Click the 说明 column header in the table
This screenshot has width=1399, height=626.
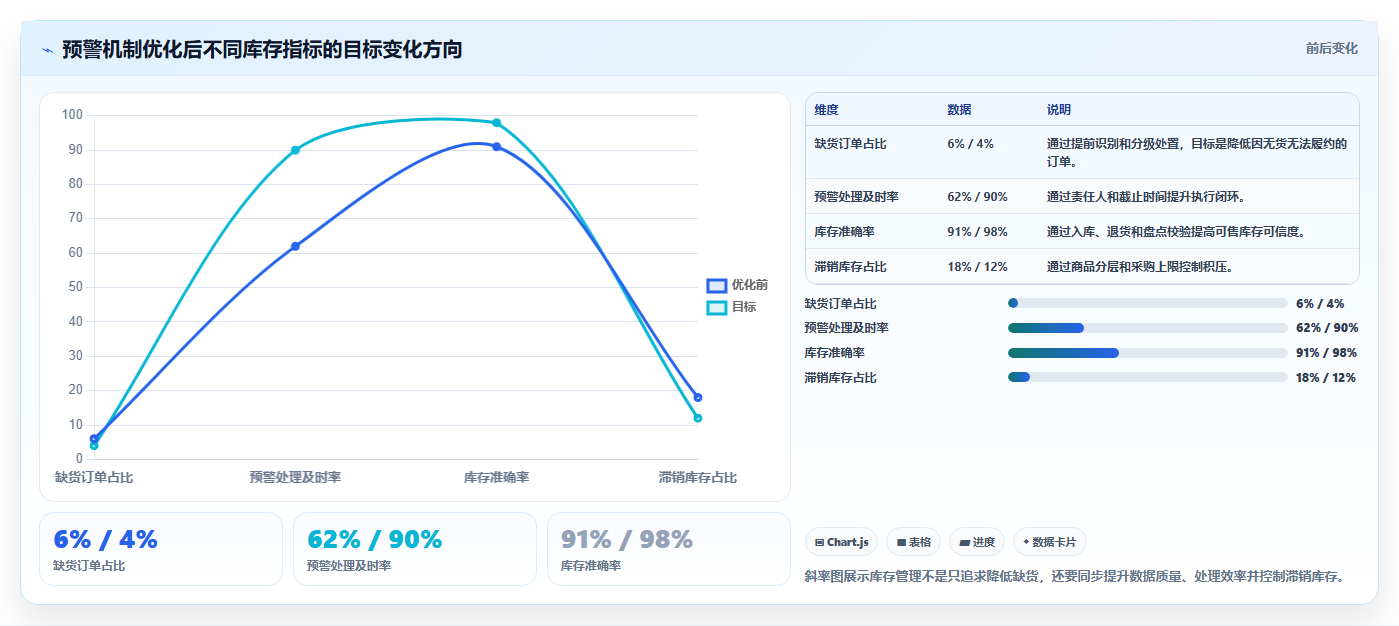[x=1059, y=110]
